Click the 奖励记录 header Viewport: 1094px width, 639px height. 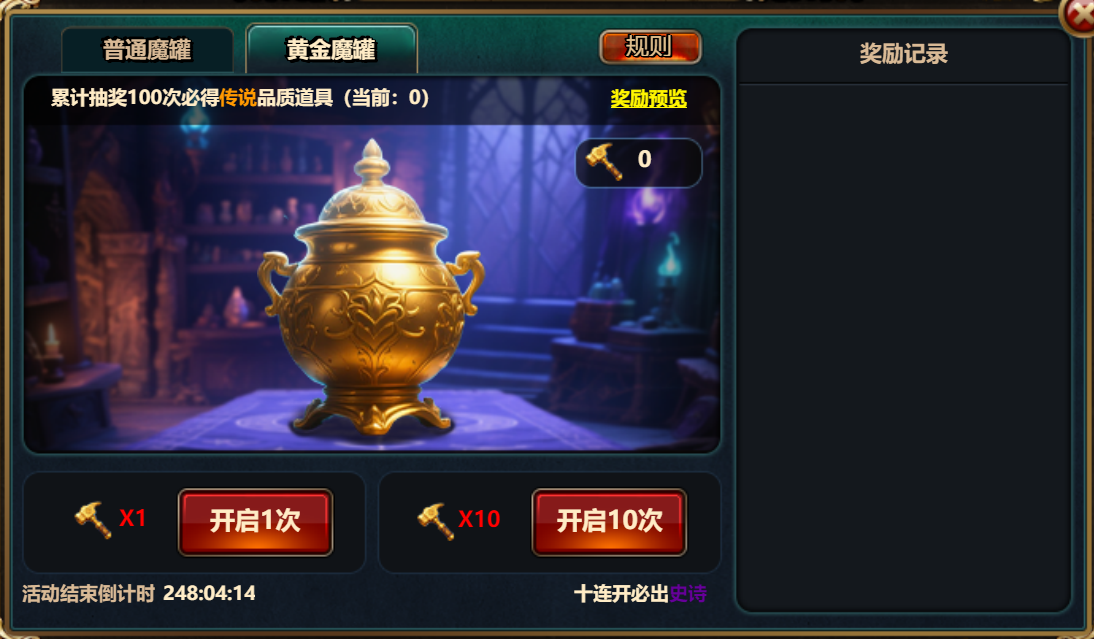tap(904, 54)
